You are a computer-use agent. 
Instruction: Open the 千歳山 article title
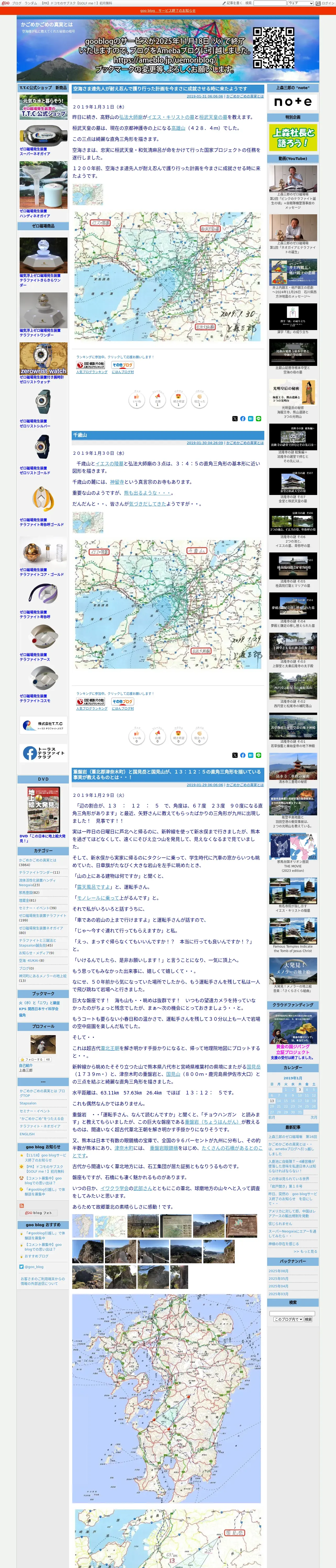(80, 435)
